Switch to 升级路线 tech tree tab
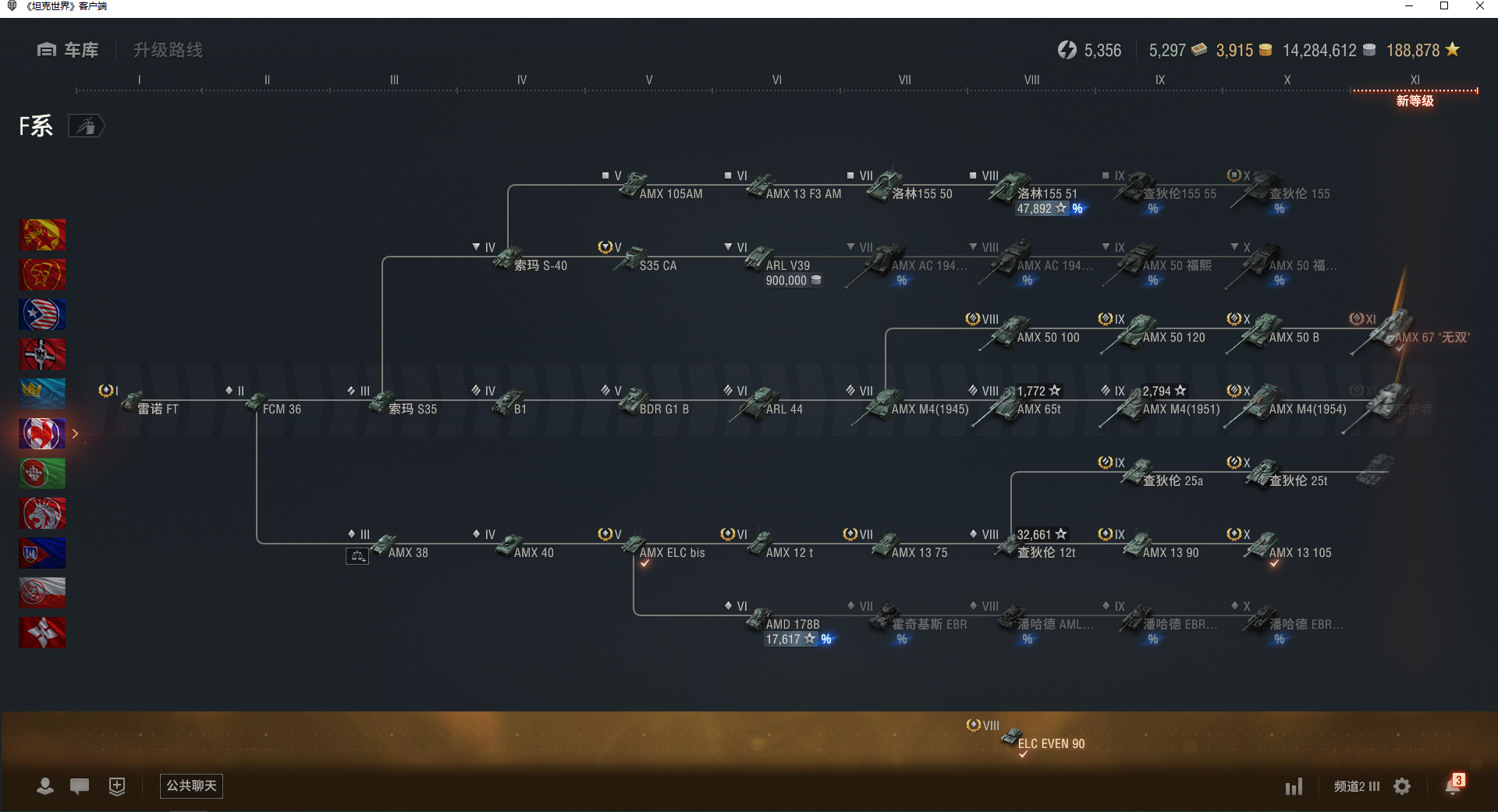Viewport: 1498px width, 812px height. (x=168, y=50)
